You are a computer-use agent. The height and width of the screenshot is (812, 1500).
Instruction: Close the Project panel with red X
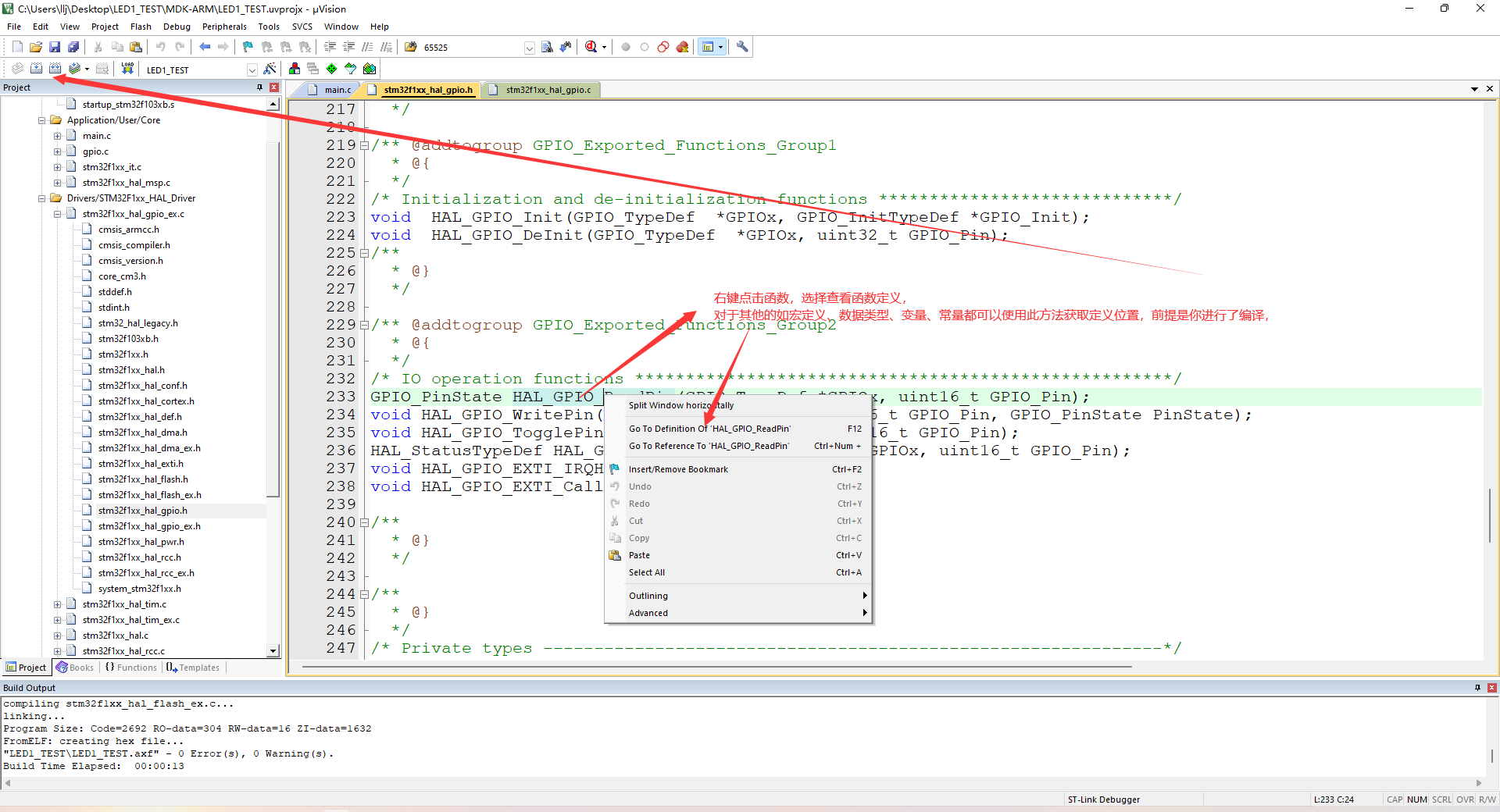coord(274,87)
